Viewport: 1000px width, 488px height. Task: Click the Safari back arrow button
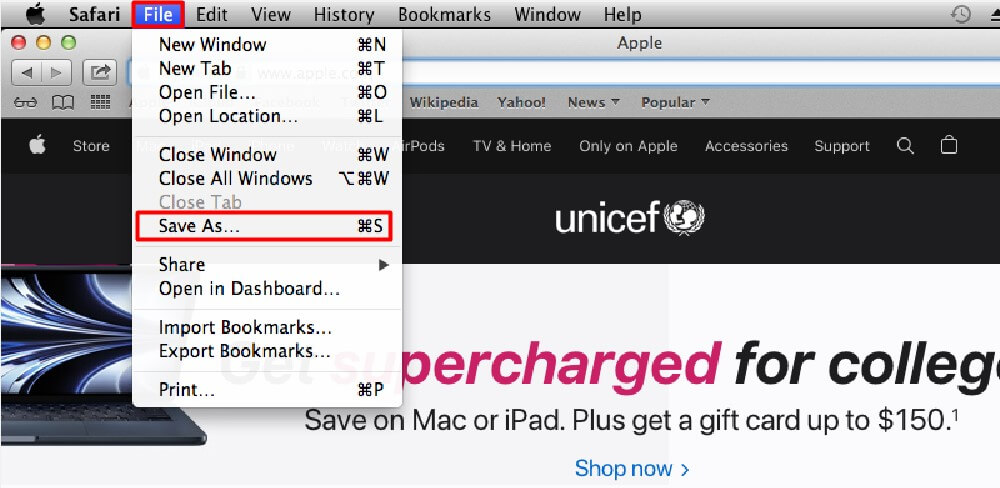pos(27,73)
